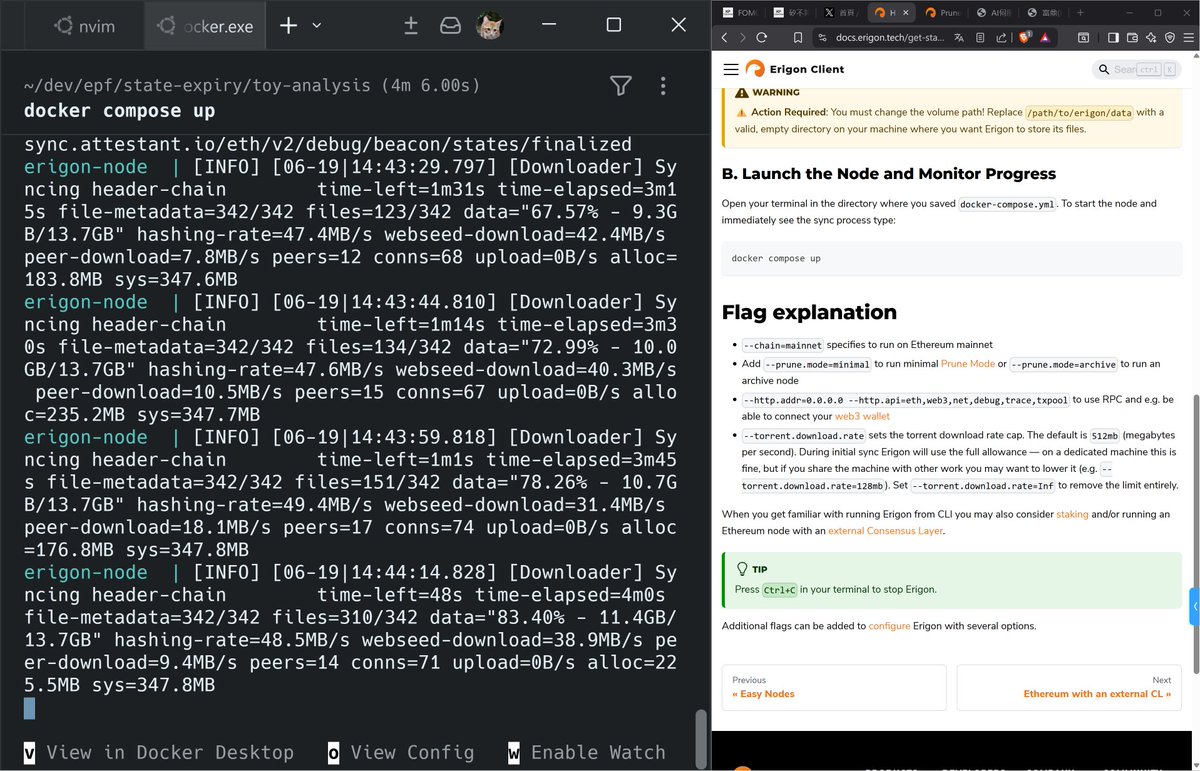The height and width of the screenshot is (771, 1200).
Task: Go forward in the browser
Action: tap(742, 38)
